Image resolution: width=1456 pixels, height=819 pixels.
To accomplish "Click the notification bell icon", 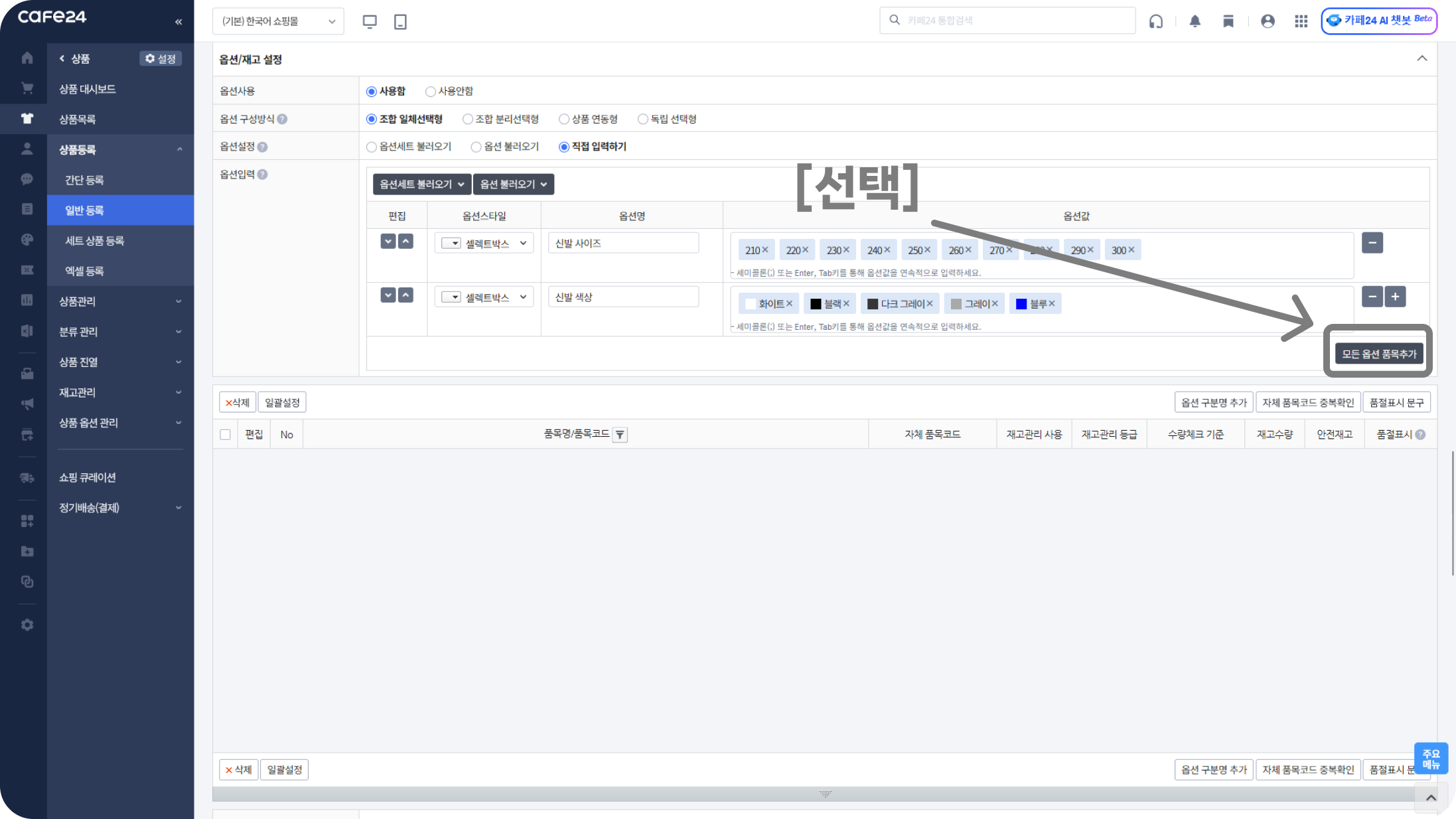I will [1195, 21].
